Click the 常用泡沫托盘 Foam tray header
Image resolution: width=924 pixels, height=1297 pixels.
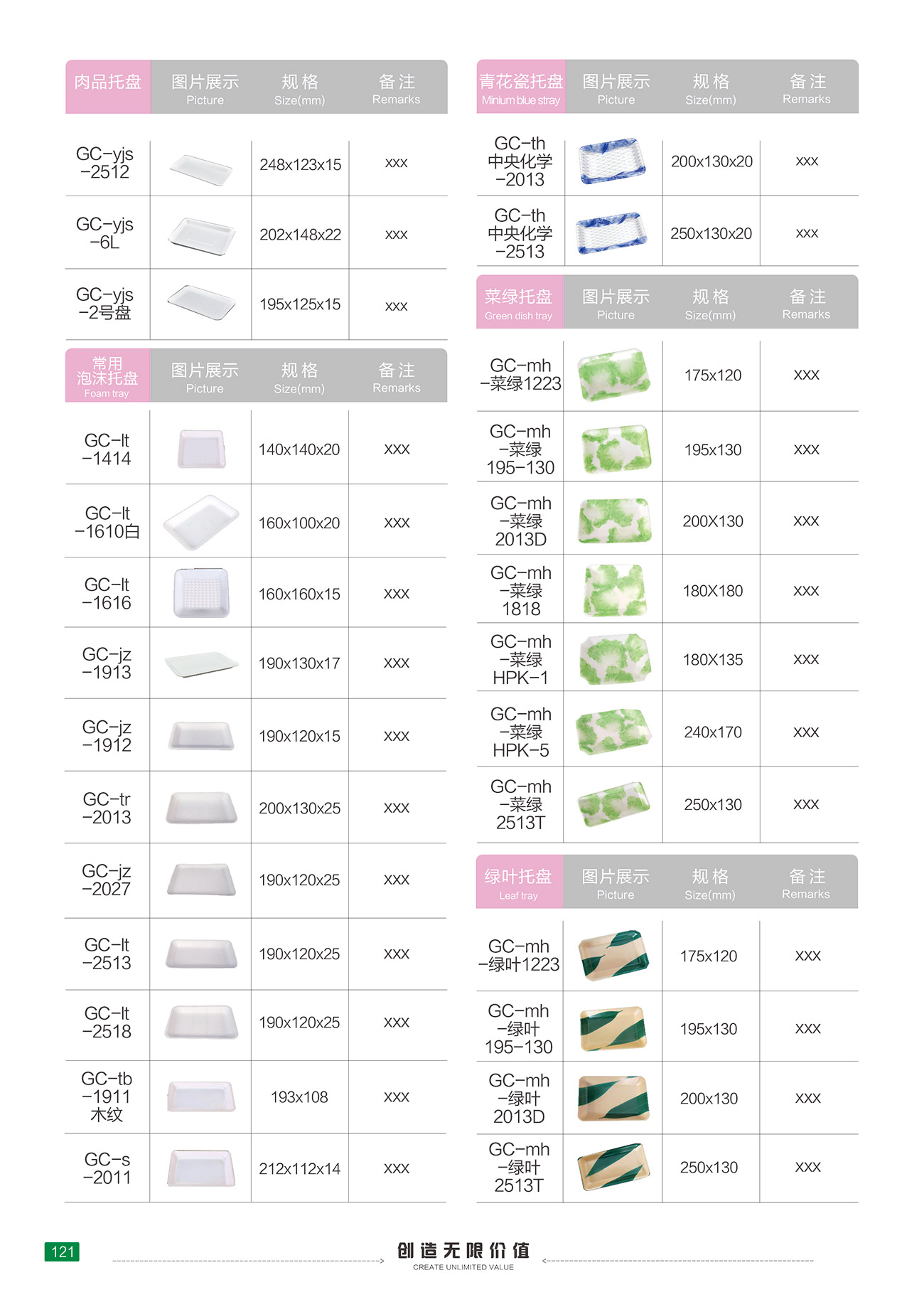coord(107,375)
